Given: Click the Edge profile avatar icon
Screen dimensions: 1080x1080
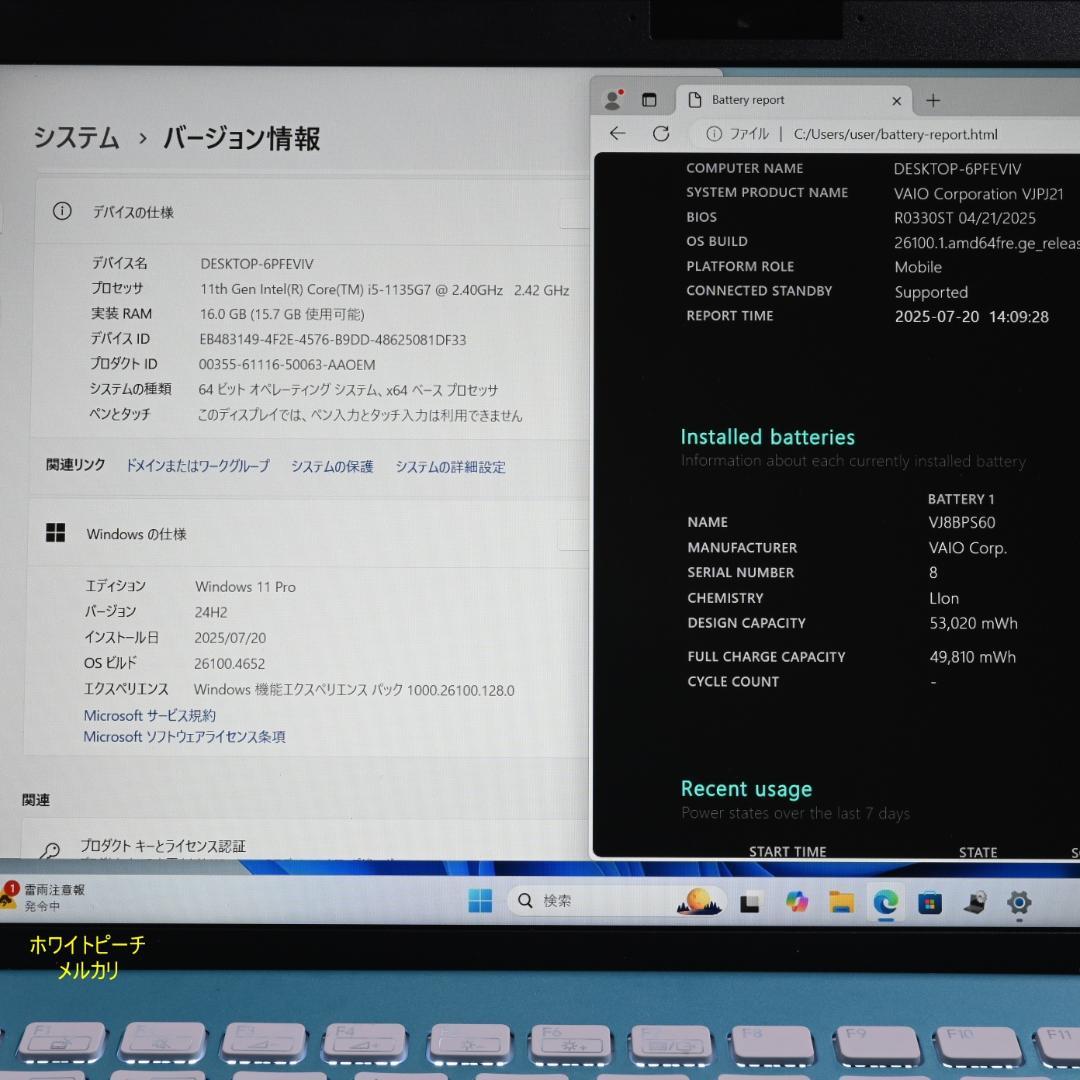Looking at the screenshot, I should [x=612, y=99].
